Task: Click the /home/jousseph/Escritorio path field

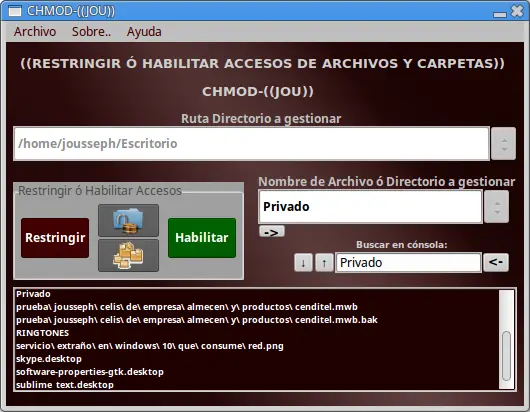Action: click(251, 144)
